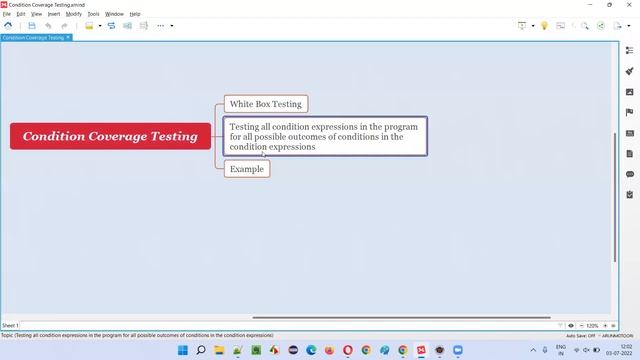Click the horizontal scrollbar of the canvas
Image resolution: width=640 pixels, height=360 pixels.
pyautogui.click(x=401, y=317)
